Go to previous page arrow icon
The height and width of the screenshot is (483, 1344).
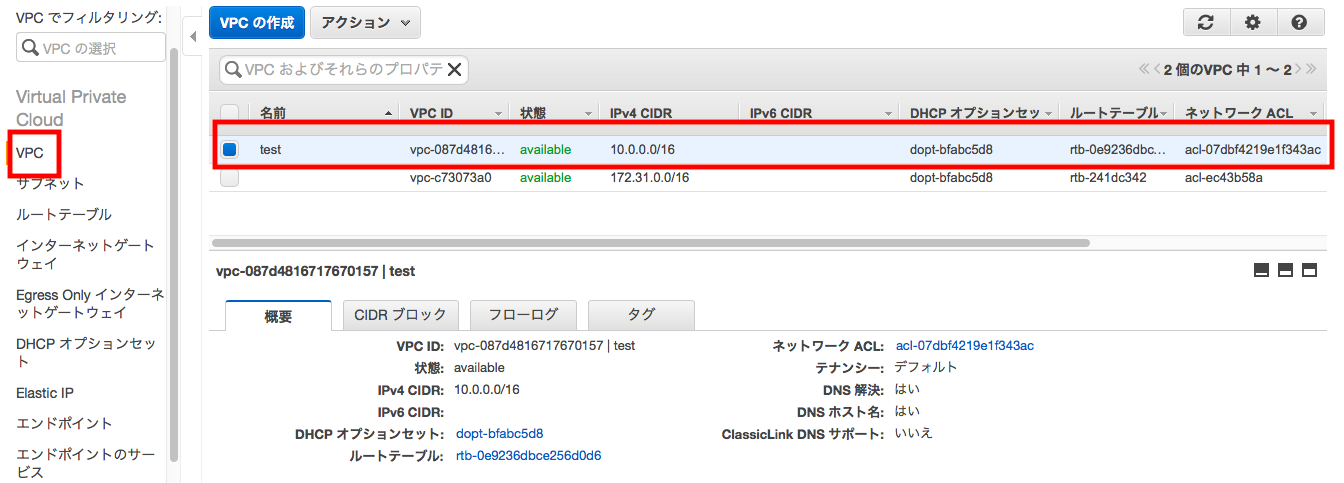1156,69
